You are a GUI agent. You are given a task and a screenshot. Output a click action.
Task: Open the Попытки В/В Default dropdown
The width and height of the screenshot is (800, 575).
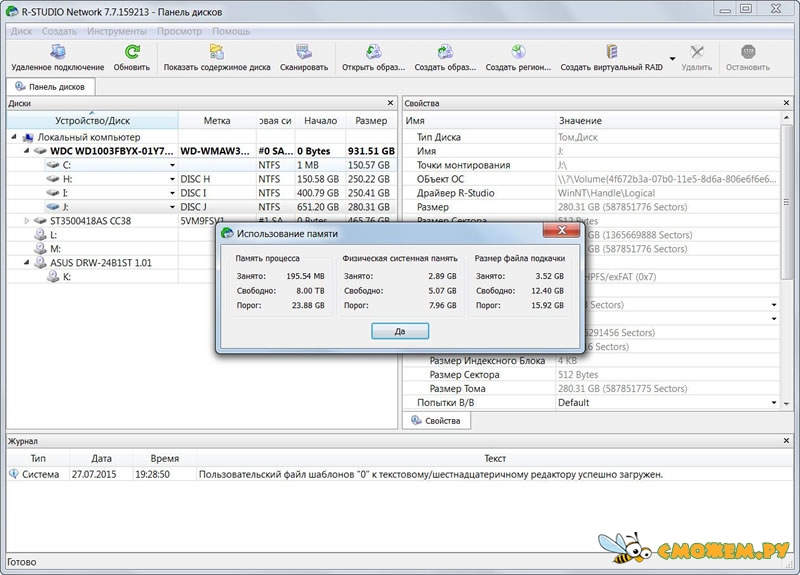point(774,403)
